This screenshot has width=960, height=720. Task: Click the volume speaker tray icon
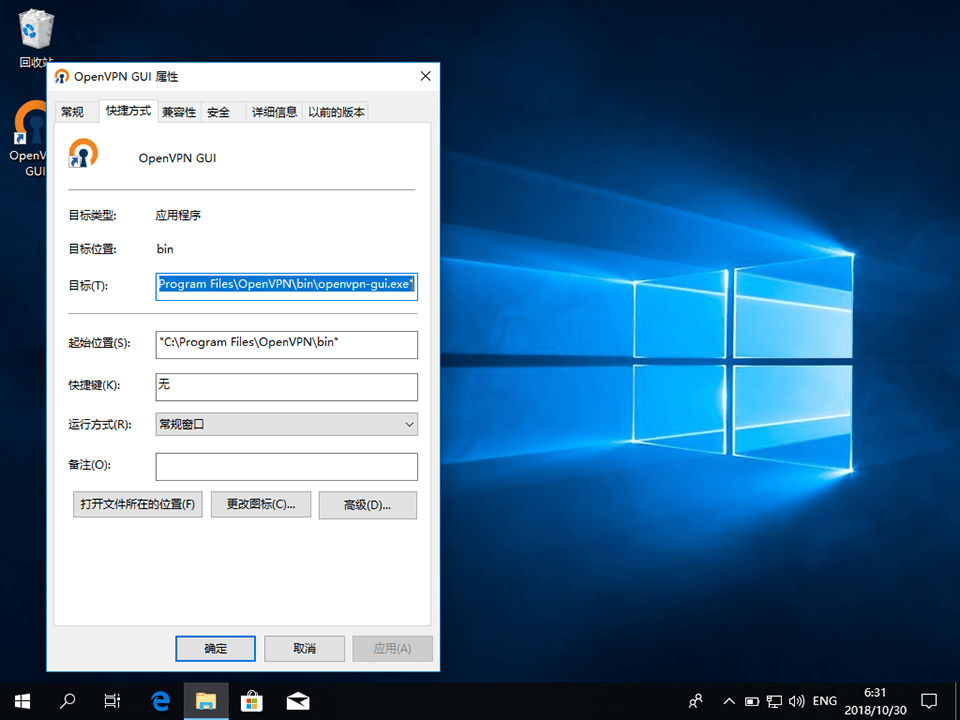[x=797, y=701]
